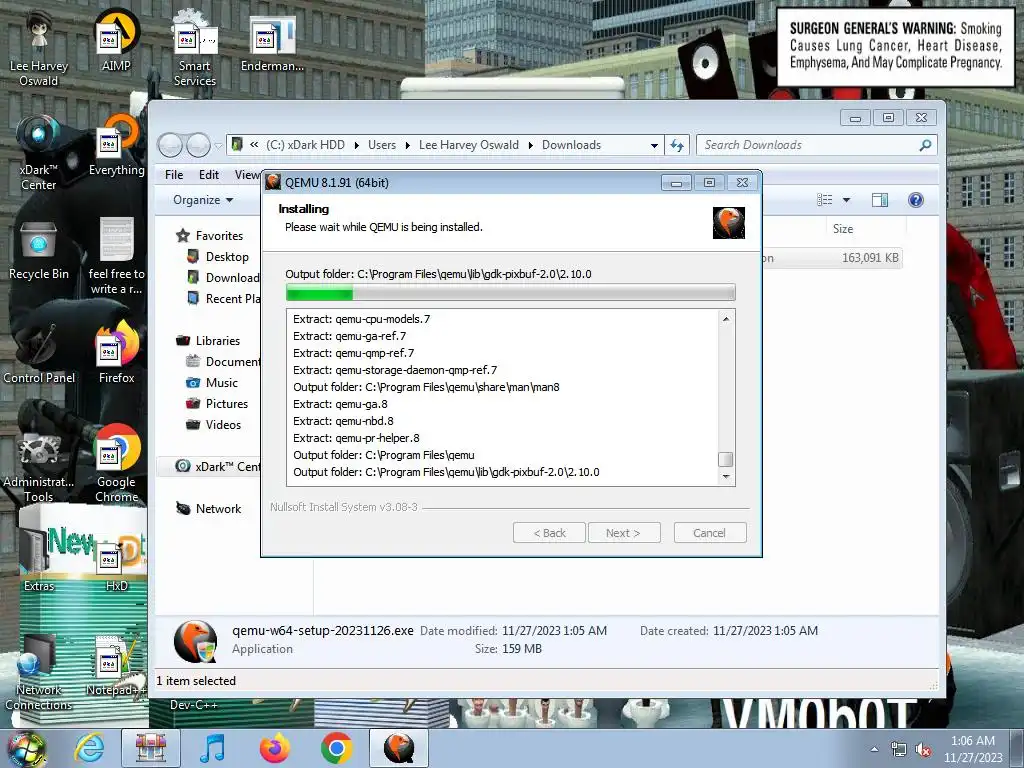Open the View menu in Explorer
The height and width of the screenshot is (768, 1024).
coord(248,174)
